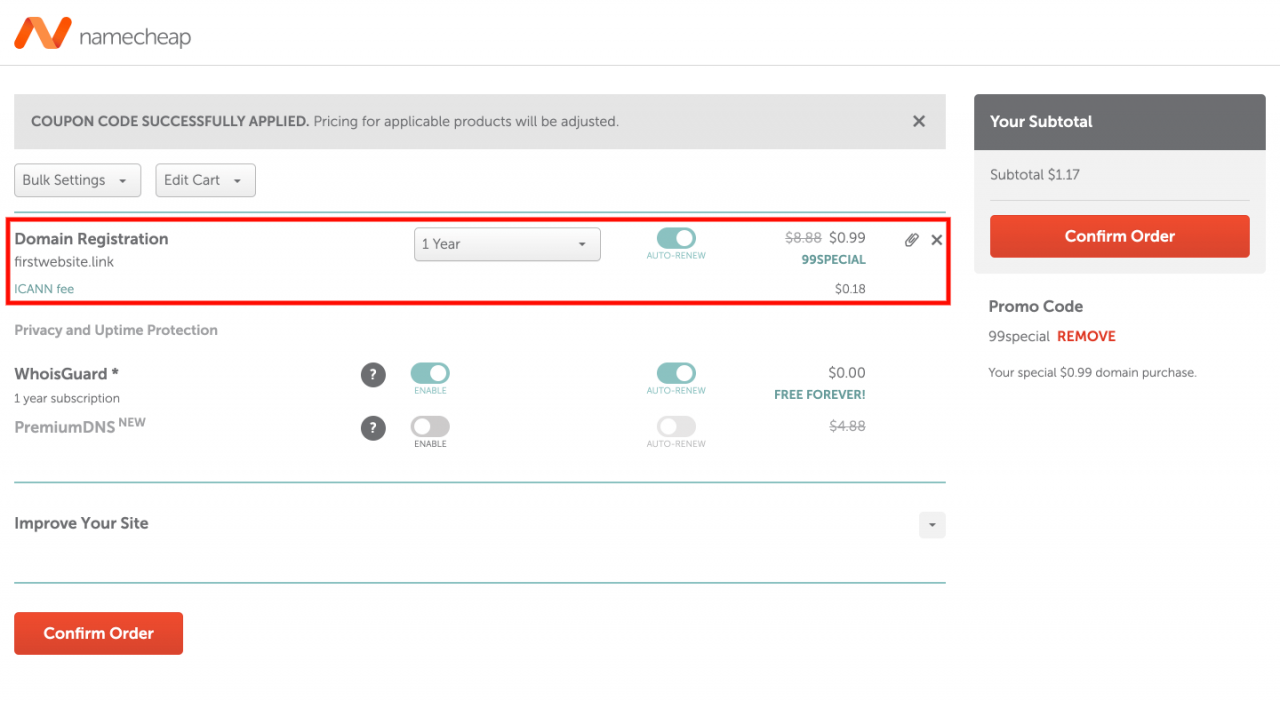Click the Namecheap logo

click(102, 35)
